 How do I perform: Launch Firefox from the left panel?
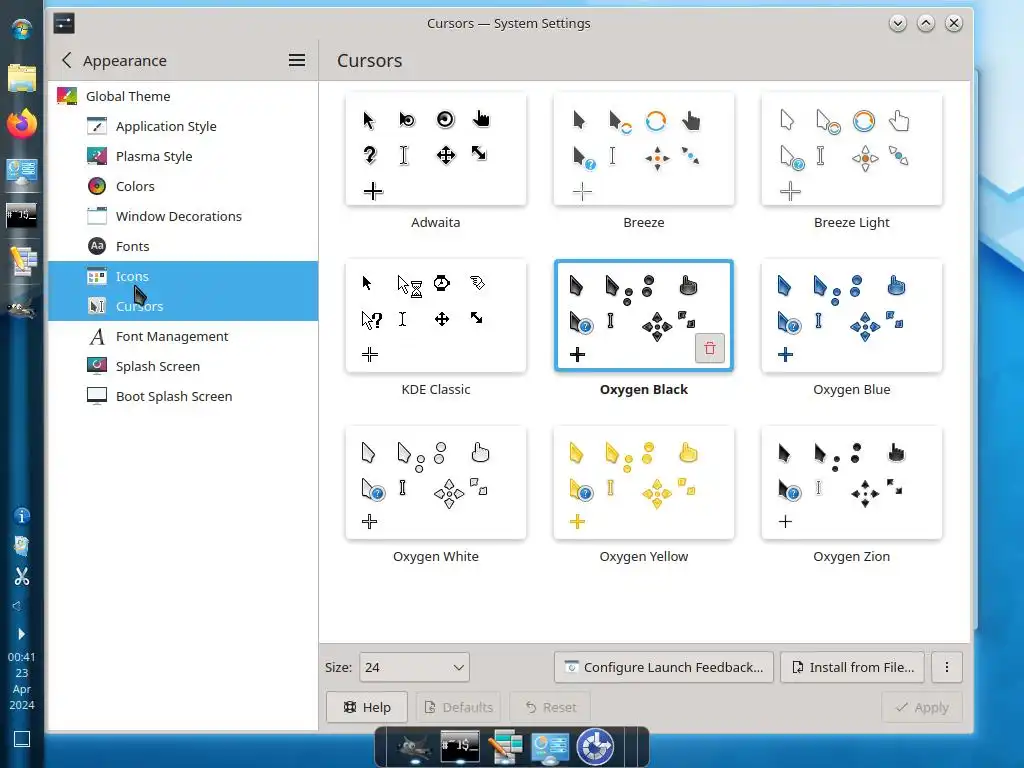(x=22, y=123)
